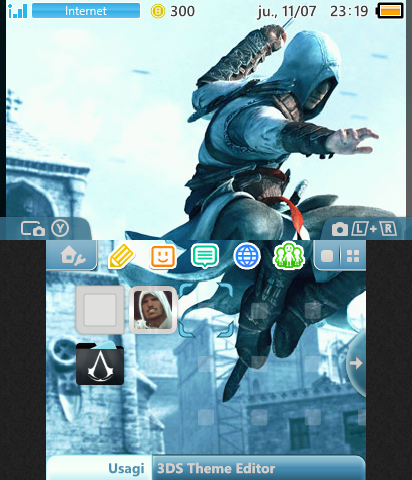Click the signal strength indicator

18,11
